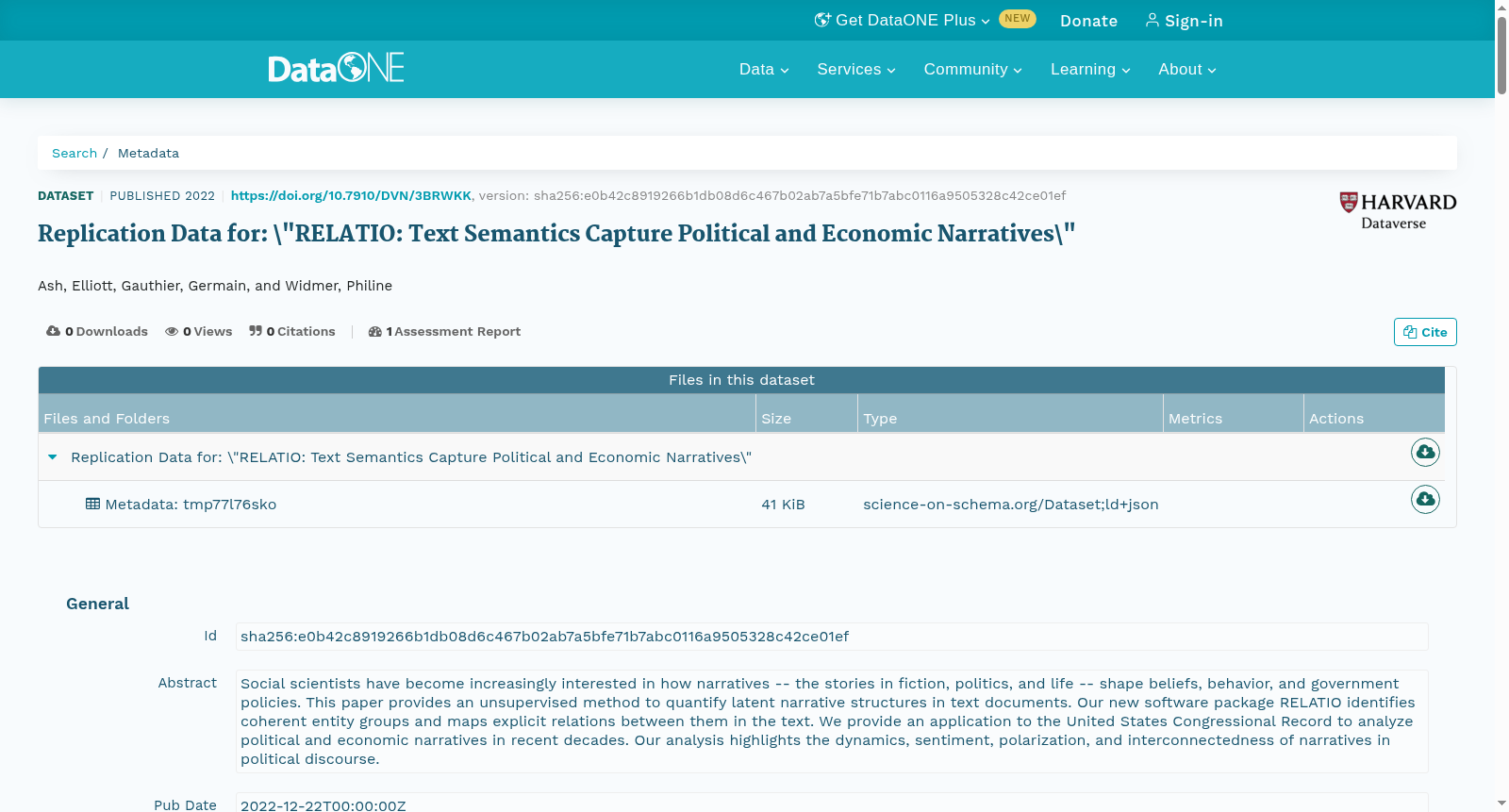The width and height of the screenshot is (1509, 812).
Task: Collapse the Replication Data package row
Action: click(x=53, y=457)
